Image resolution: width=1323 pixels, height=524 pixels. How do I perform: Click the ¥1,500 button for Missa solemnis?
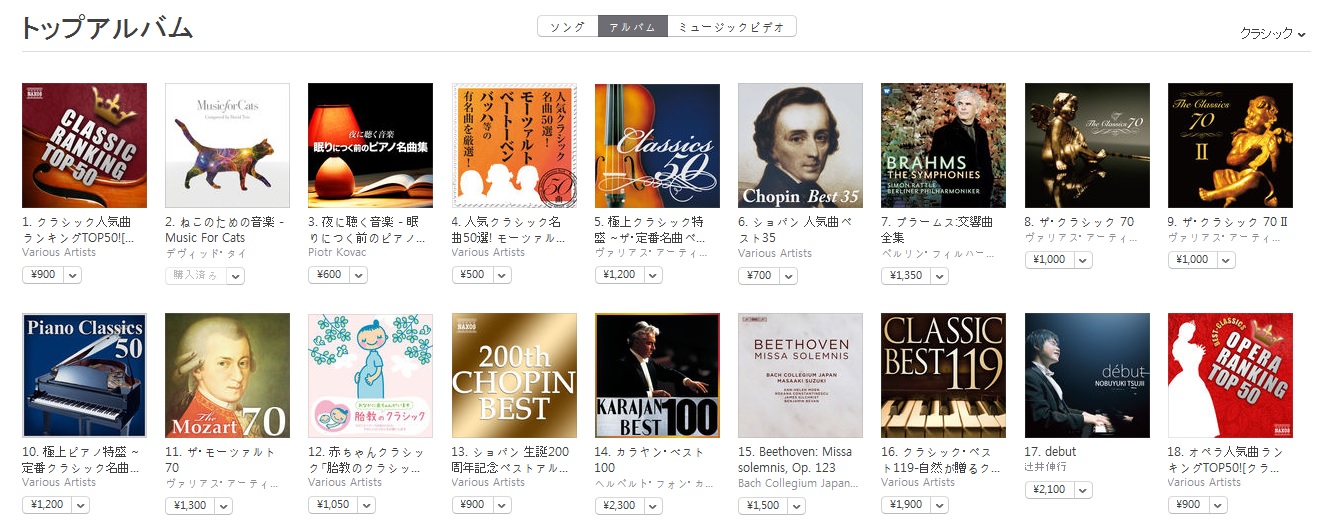765,505
